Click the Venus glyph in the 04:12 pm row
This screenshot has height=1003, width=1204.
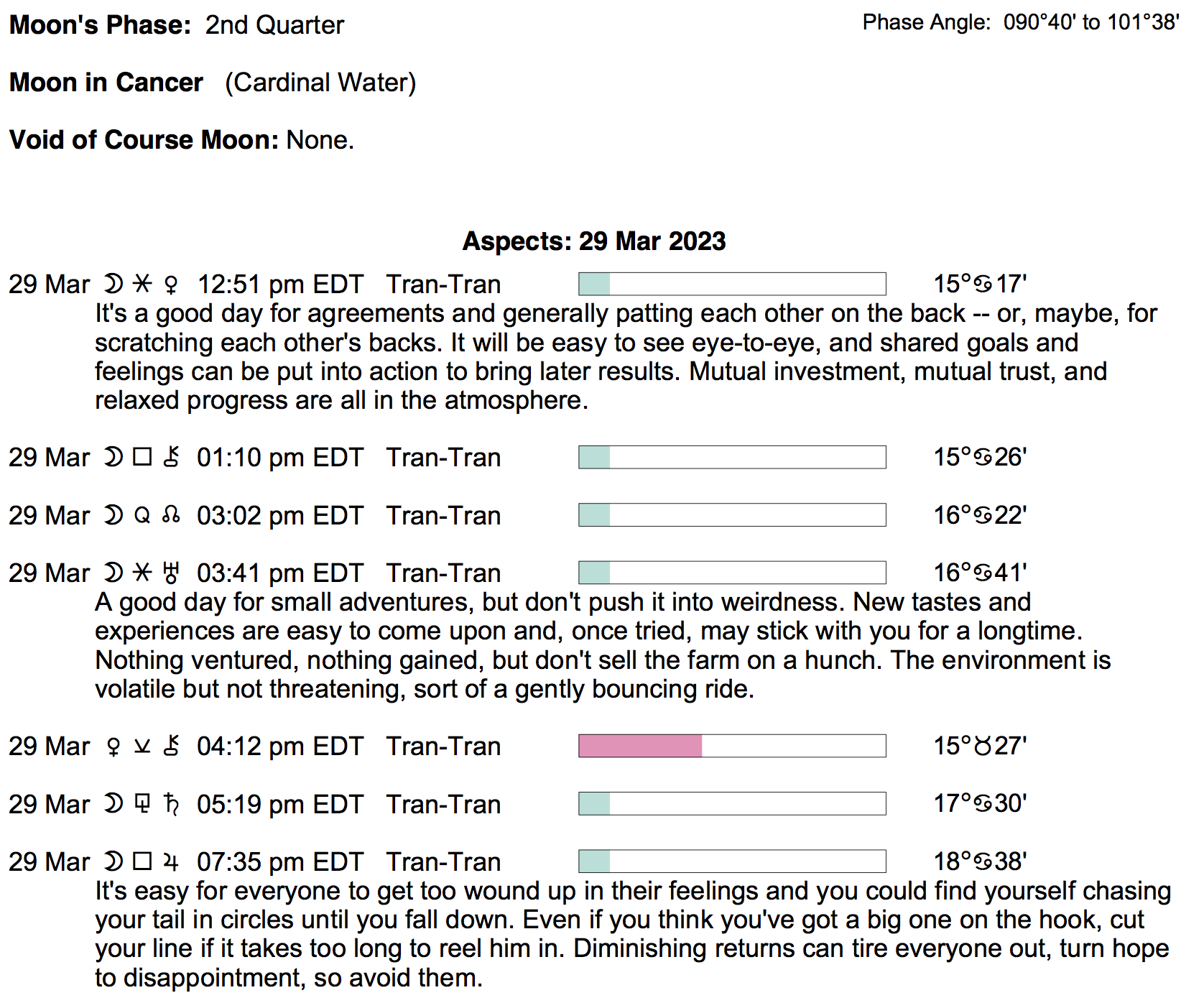tap(114, 747)
